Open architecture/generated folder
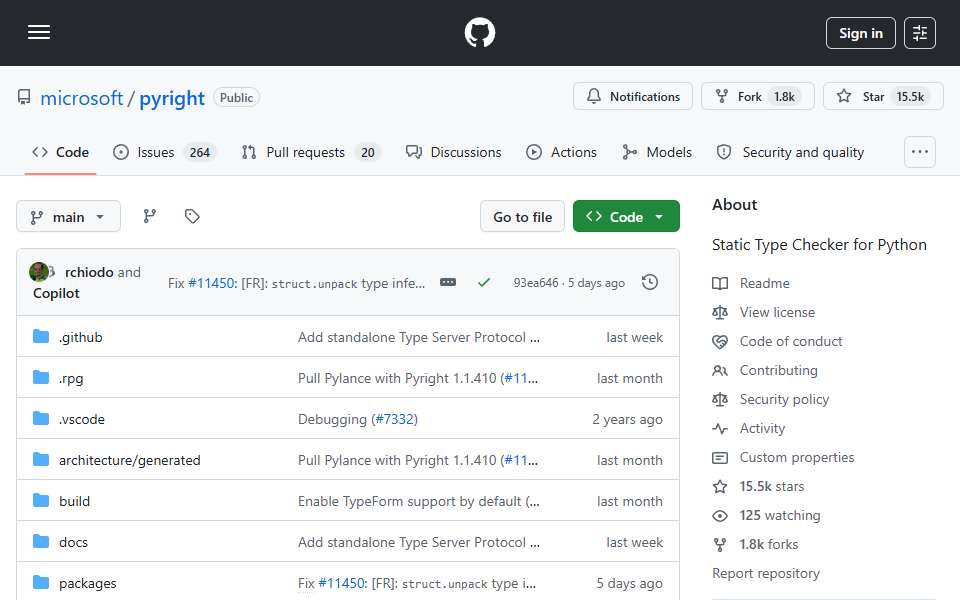The image size is (960, 600). pos(130,460)
